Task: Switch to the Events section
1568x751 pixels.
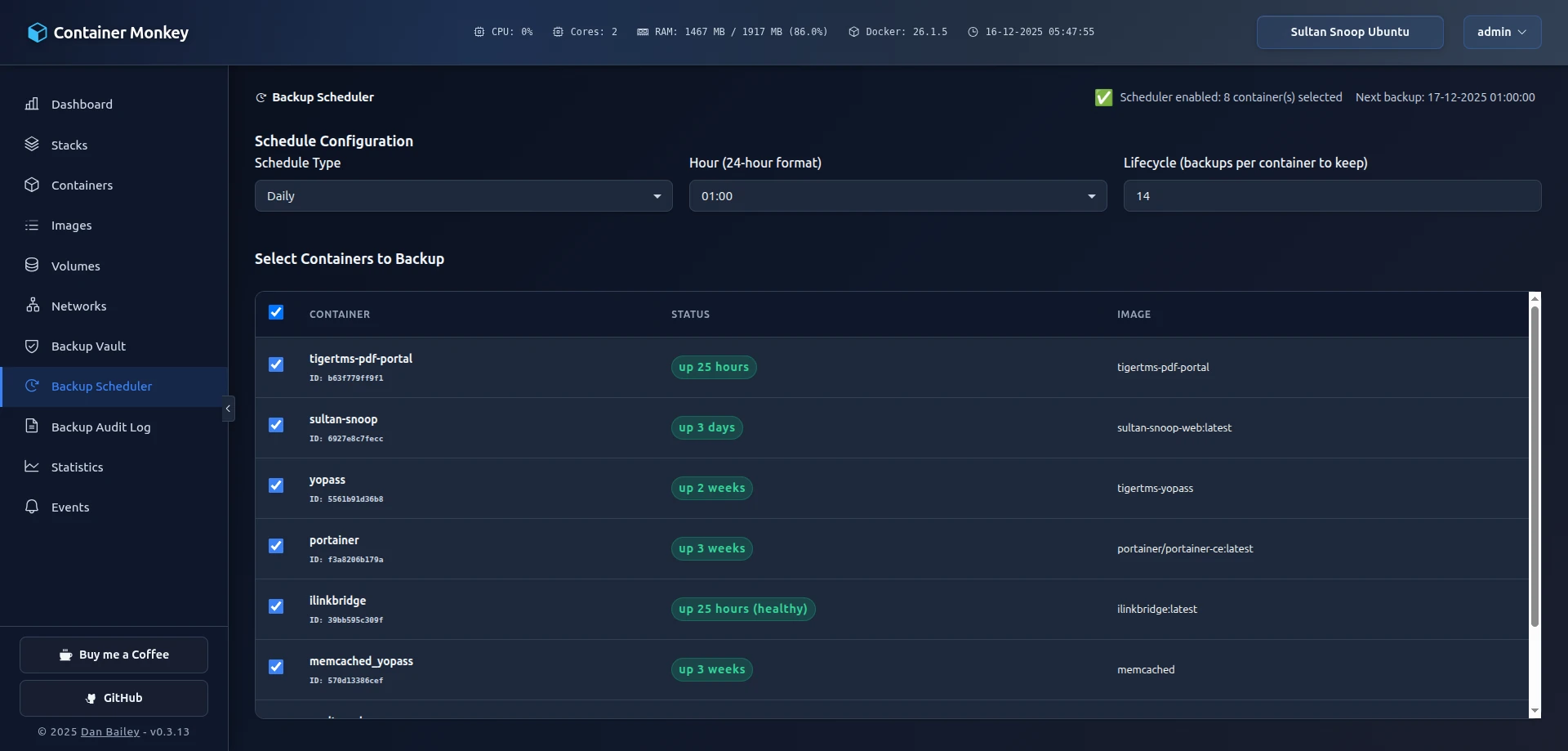Action: pyautogui.click(x=70, y=507)
